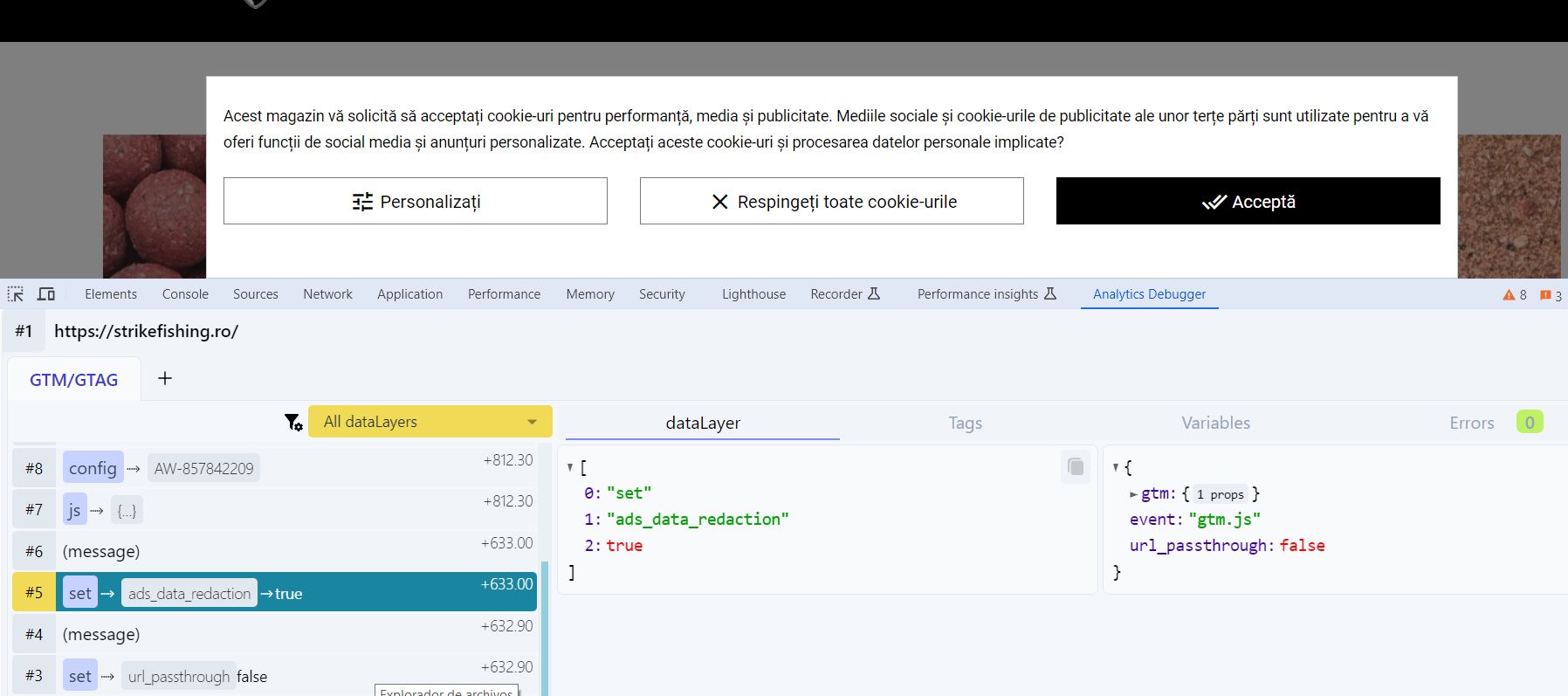This screenshot has height=696, width=1568.
Task: Collapse the dataLayer array triangle
Action: [x=570, y=468]
